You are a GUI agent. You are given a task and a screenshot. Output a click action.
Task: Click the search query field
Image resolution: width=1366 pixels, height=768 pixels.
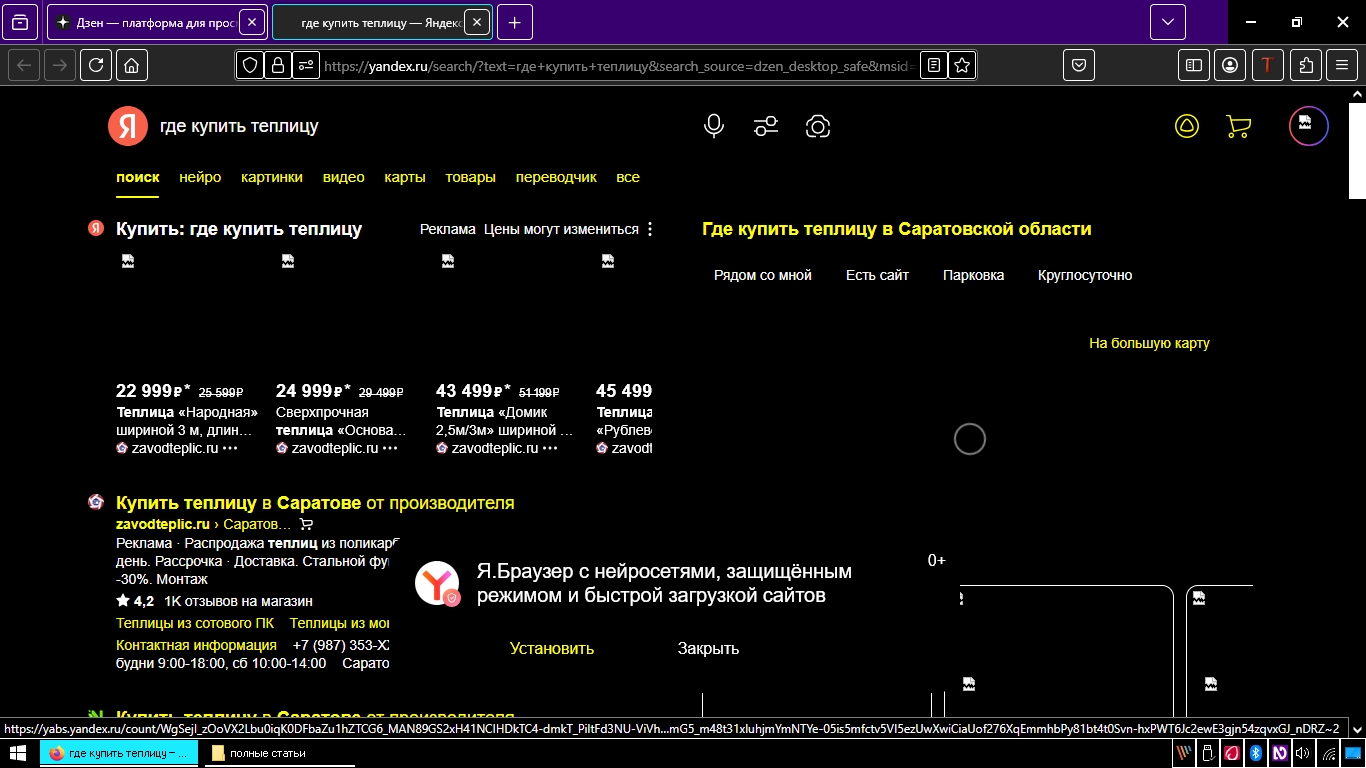[x=420, y=127]
